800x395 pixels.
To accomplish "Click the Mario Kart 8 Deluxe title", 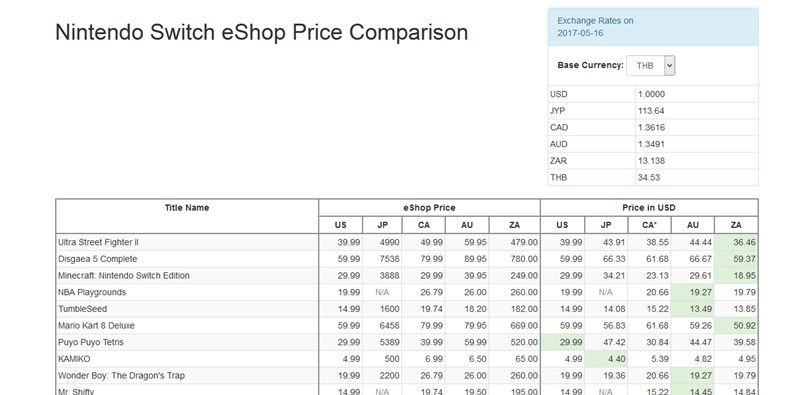I will click(x=96, y=326).
